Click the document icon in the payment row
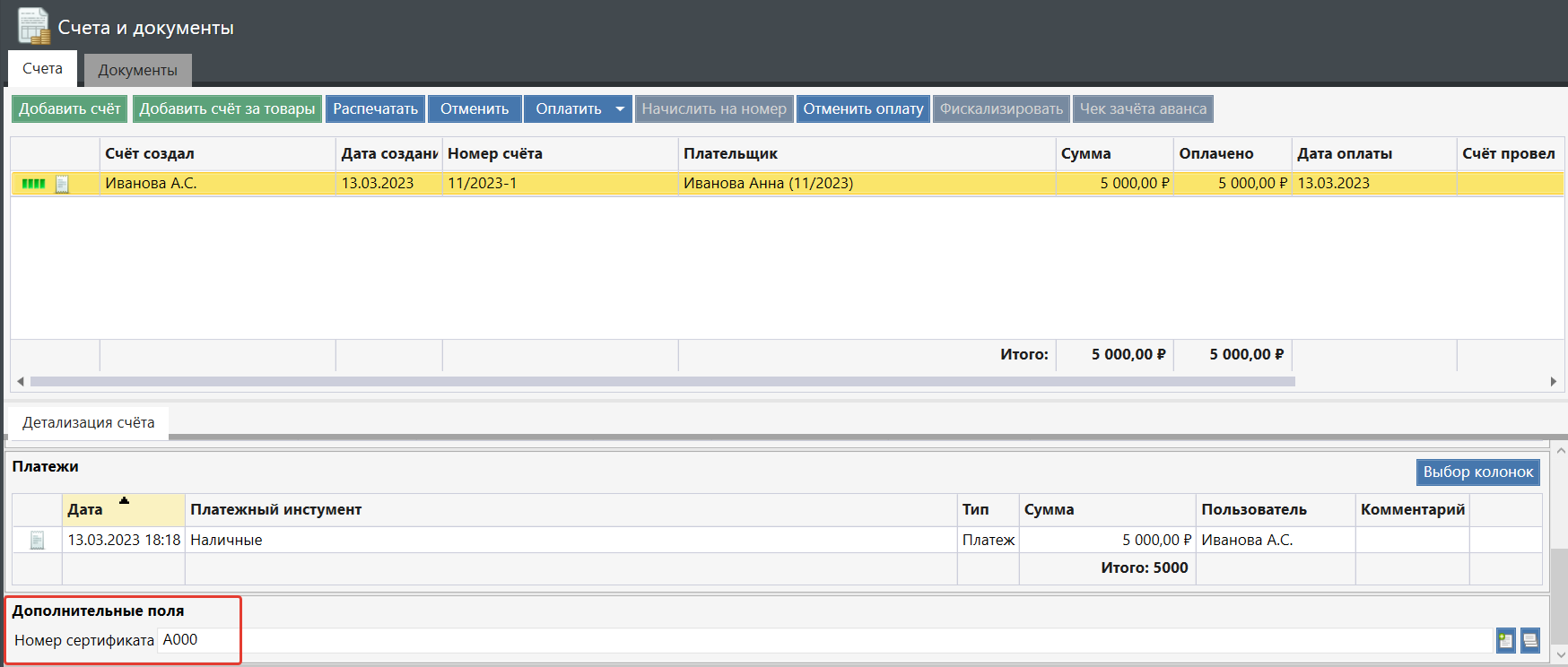Screen dimensions: 1568x667 click(37, 541)
